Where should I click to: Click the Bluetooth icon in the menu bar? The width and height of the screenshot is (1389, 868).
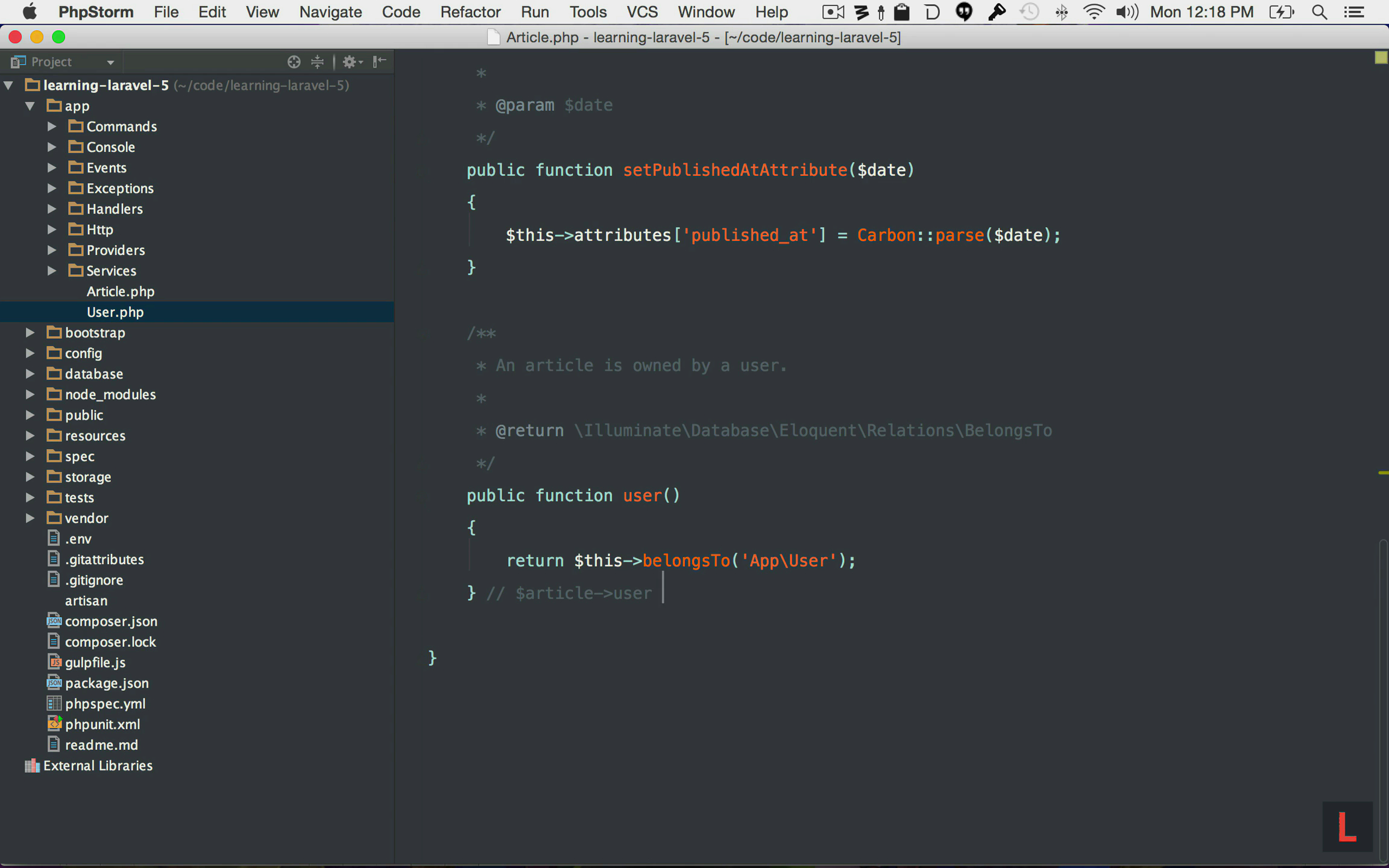1062,12
